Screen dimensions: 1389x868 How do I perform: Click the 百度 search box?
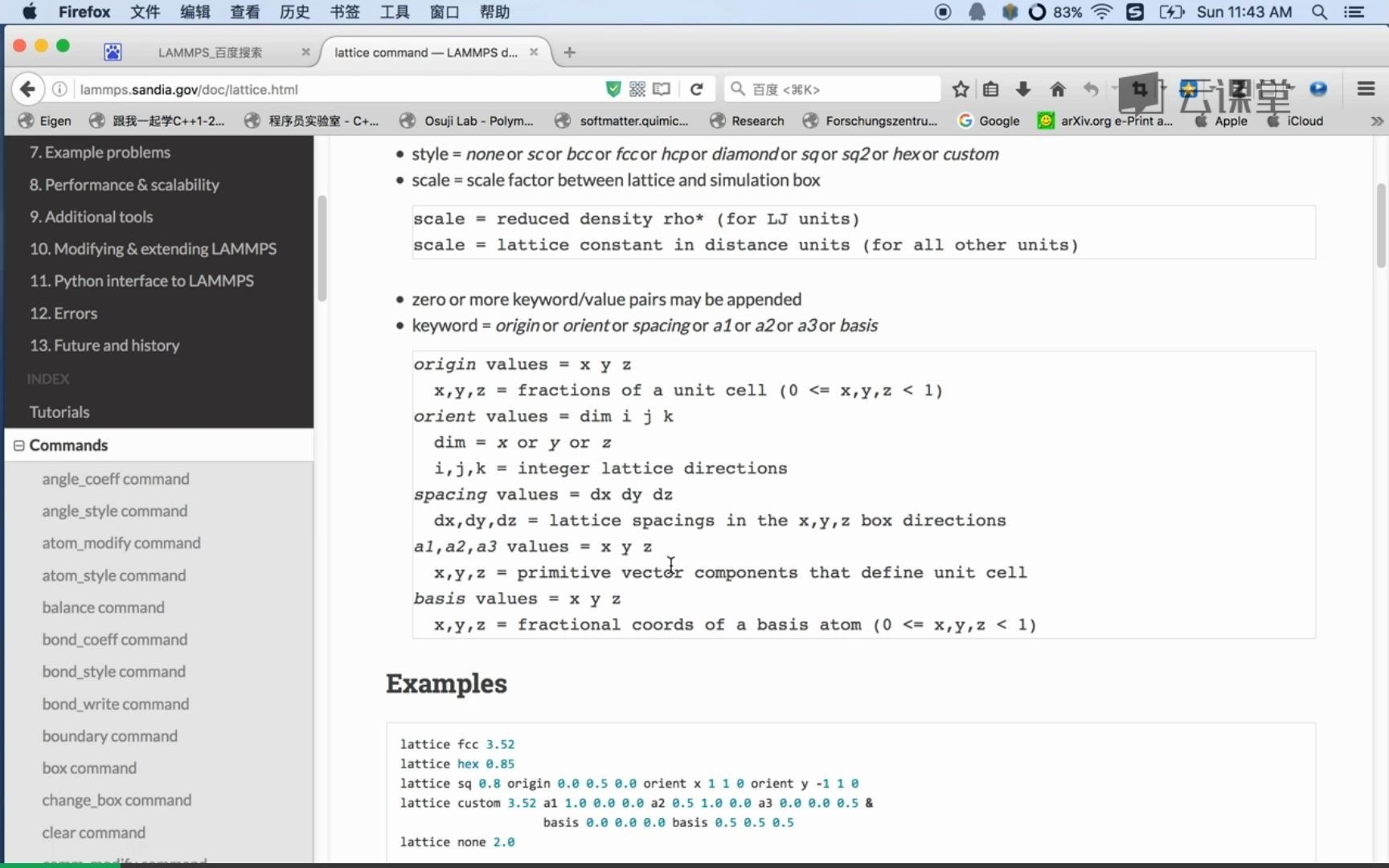coord(832,89)
